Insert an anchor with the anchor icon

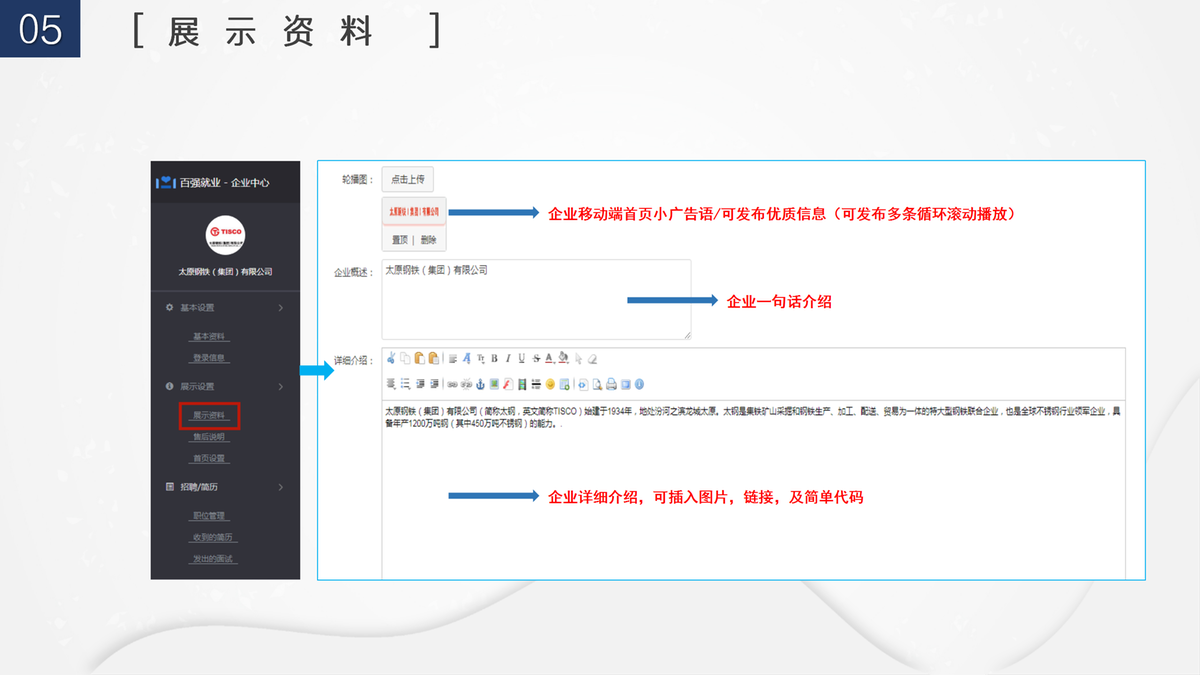tap(480, 383)
